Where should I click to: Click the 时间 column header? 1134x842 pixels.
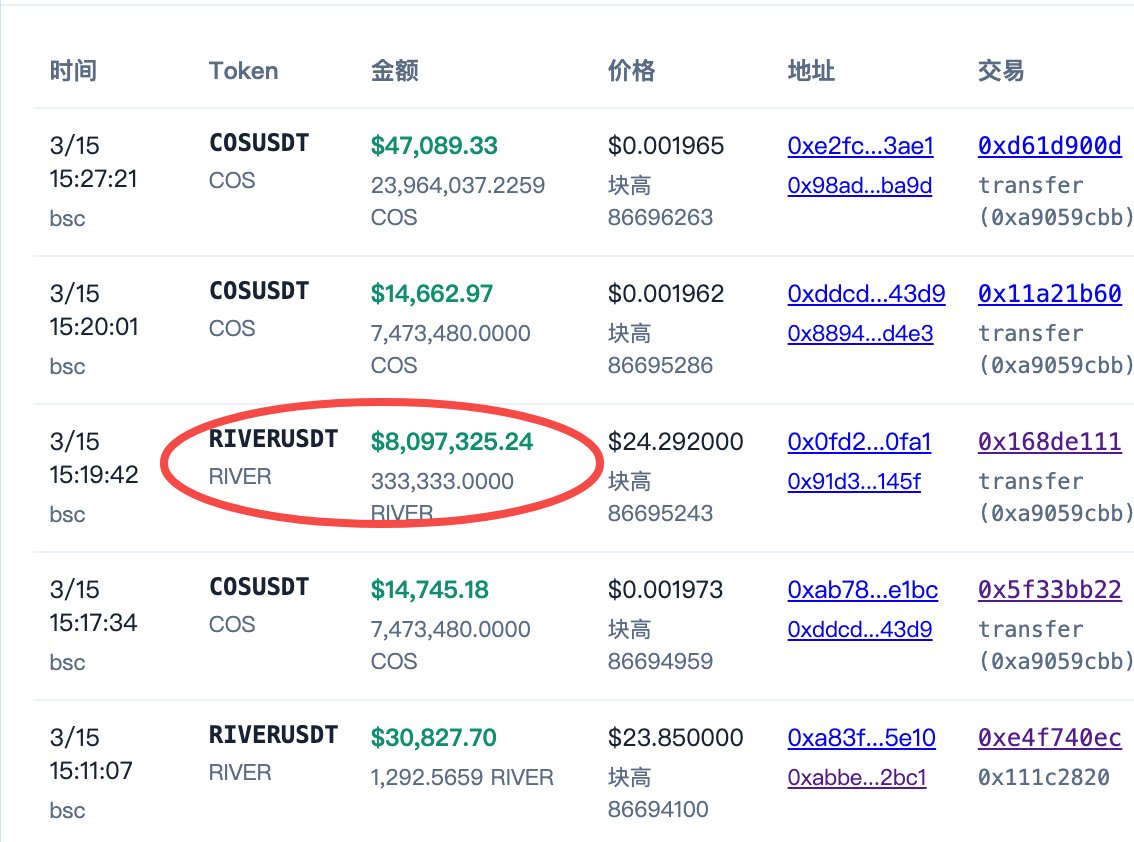(x=73, y=71)
